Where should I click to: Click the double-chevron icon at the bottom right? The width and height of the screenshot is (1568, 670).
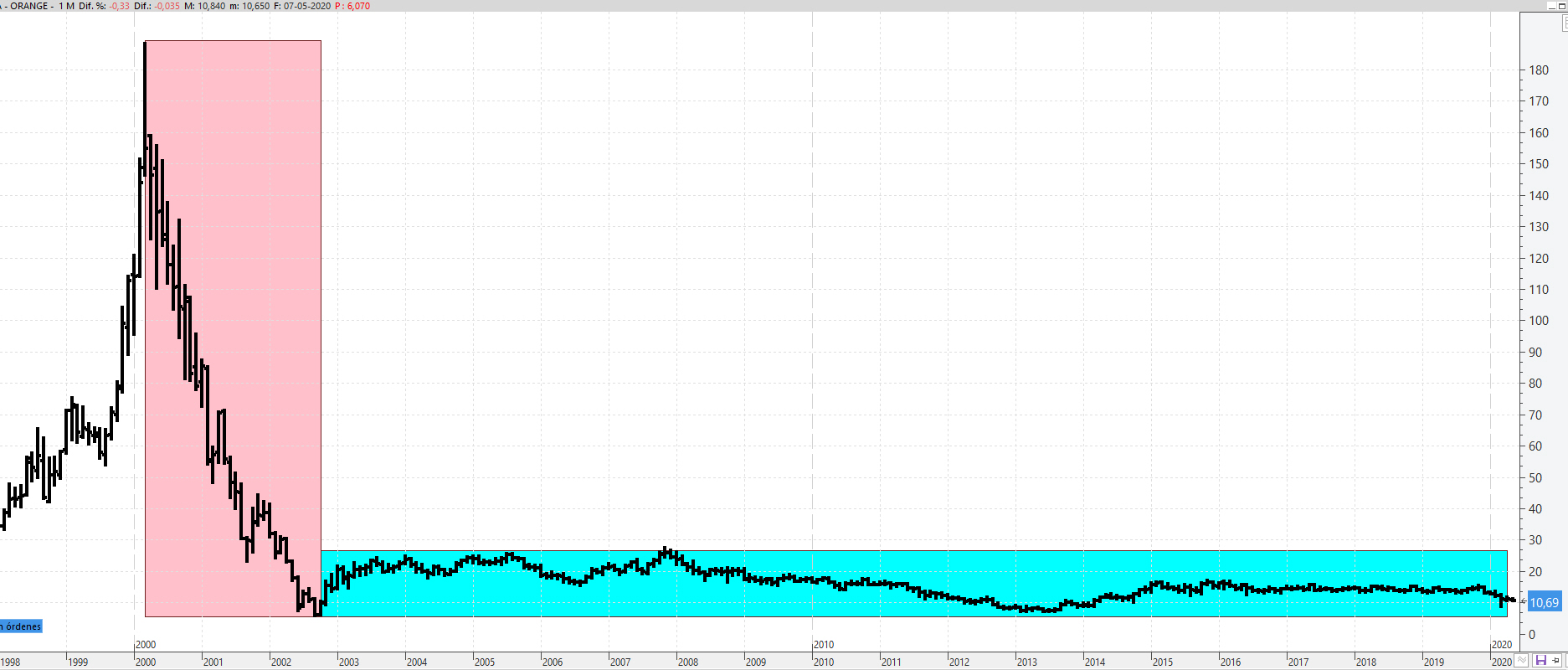point(1522,661)
